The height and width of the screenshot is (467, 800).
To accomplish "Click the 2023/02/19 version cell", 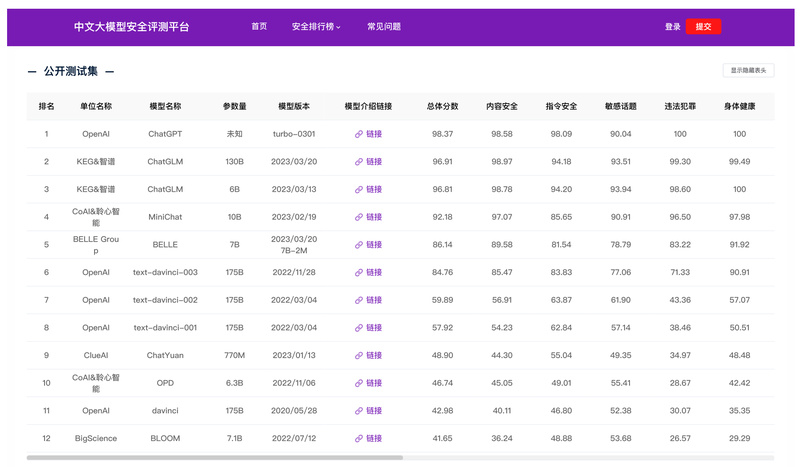I will pyautogui.click(x=294, y=217).
